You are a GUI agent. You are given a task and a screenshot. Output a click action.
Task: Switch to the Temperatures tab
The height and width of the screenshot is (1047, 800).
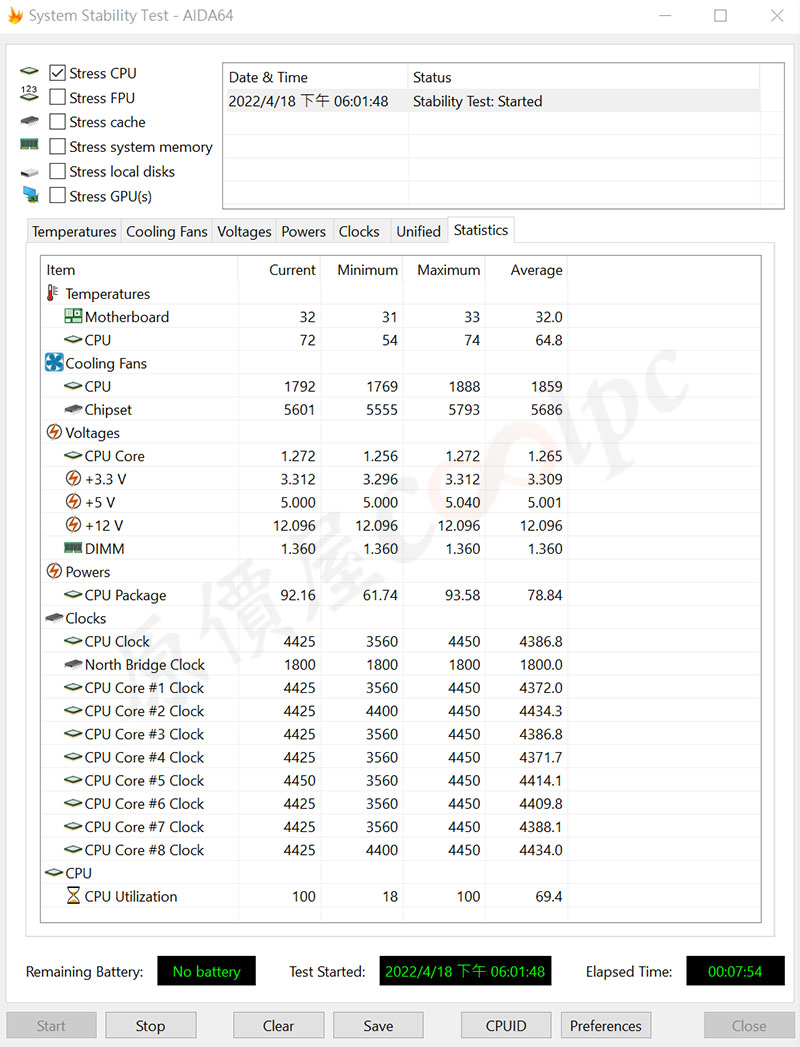74,232
